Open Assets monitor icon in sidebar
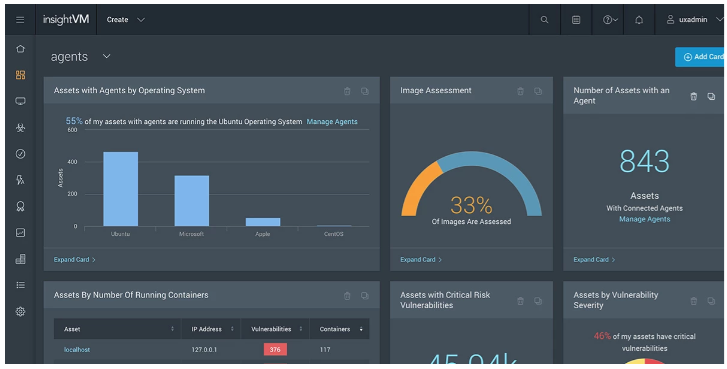This screenshot has height=369, width=727. pyautogui.click(x=20, y=102)
